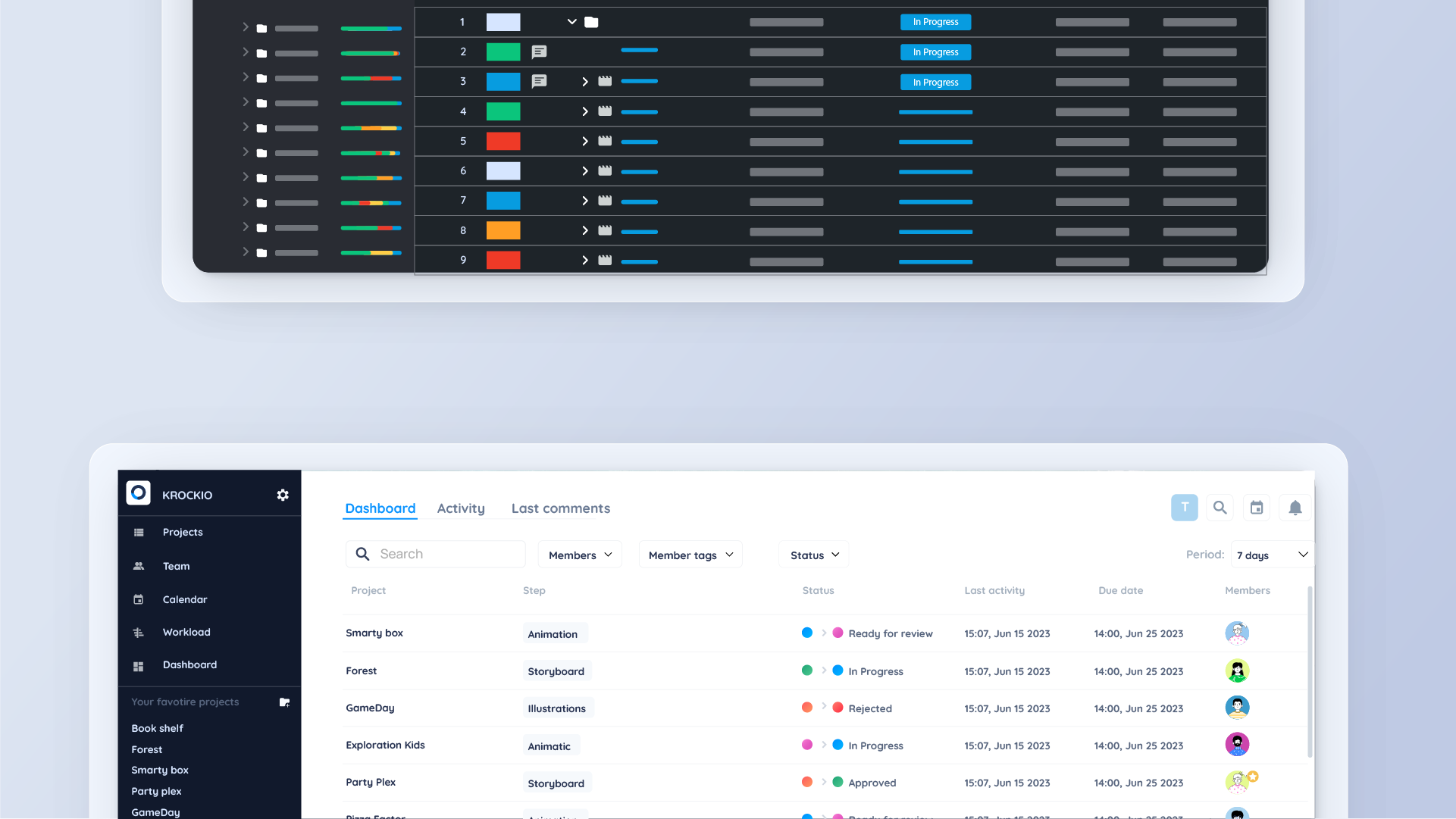Click the red swatch in row 5

(503, 141)
